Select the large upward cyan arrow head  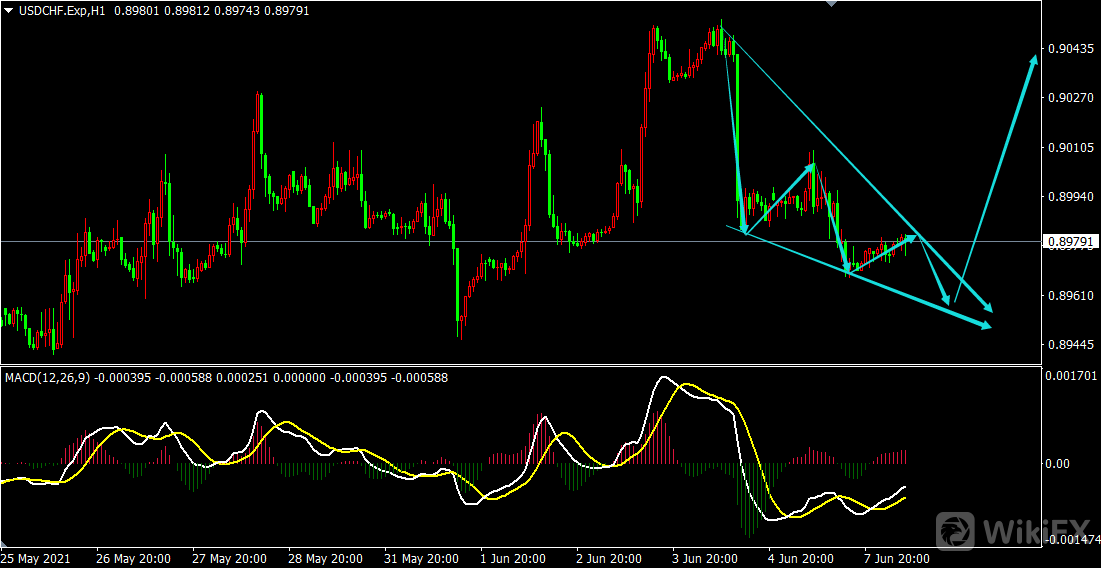tap(1035, 62)
